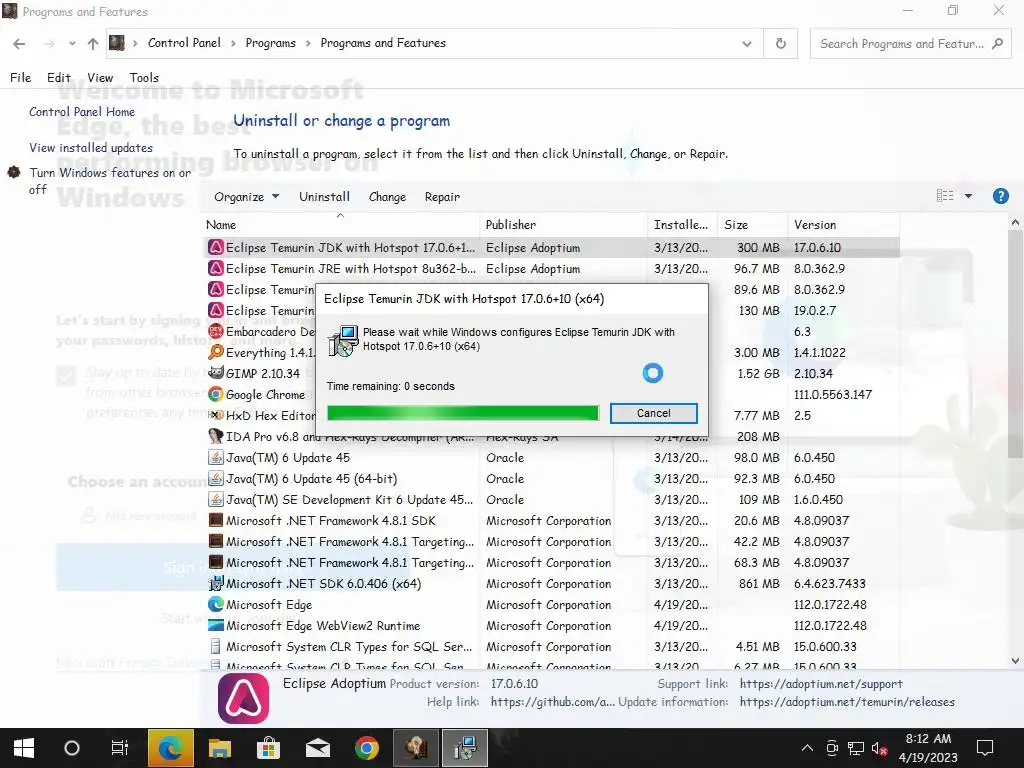Open the File menu

20,77
